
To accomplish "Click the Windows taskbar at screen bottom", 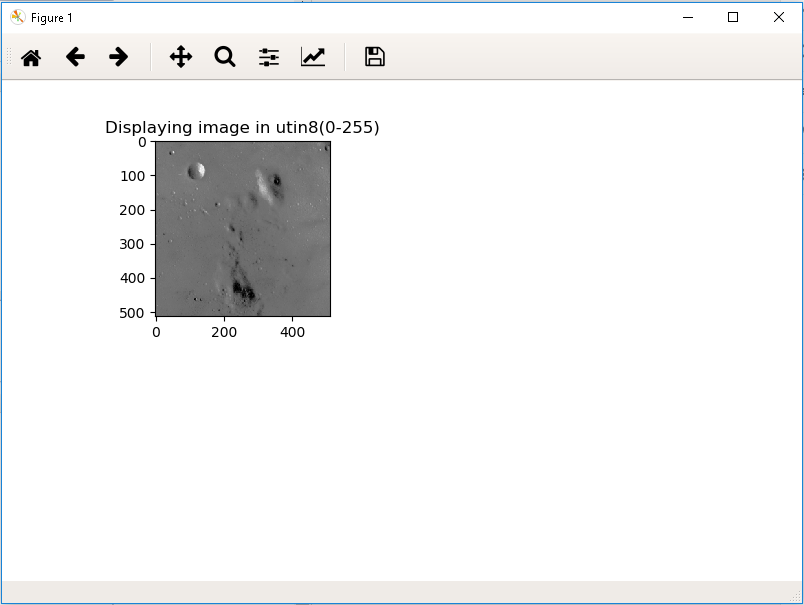I will click(x=400, y=598).
